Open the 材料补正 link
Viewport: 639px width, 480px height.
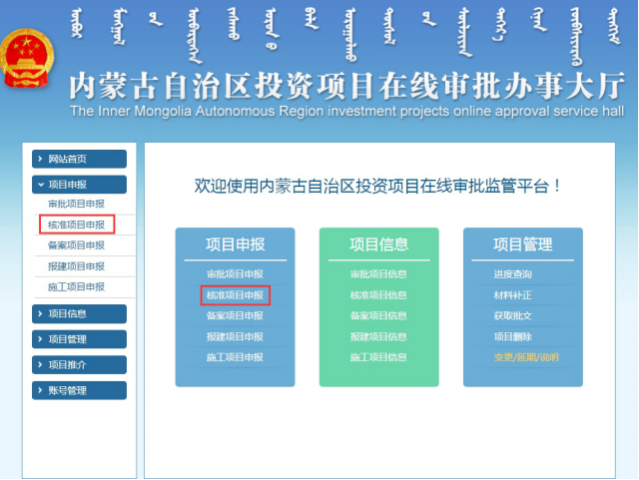click(x=512, y=295)
